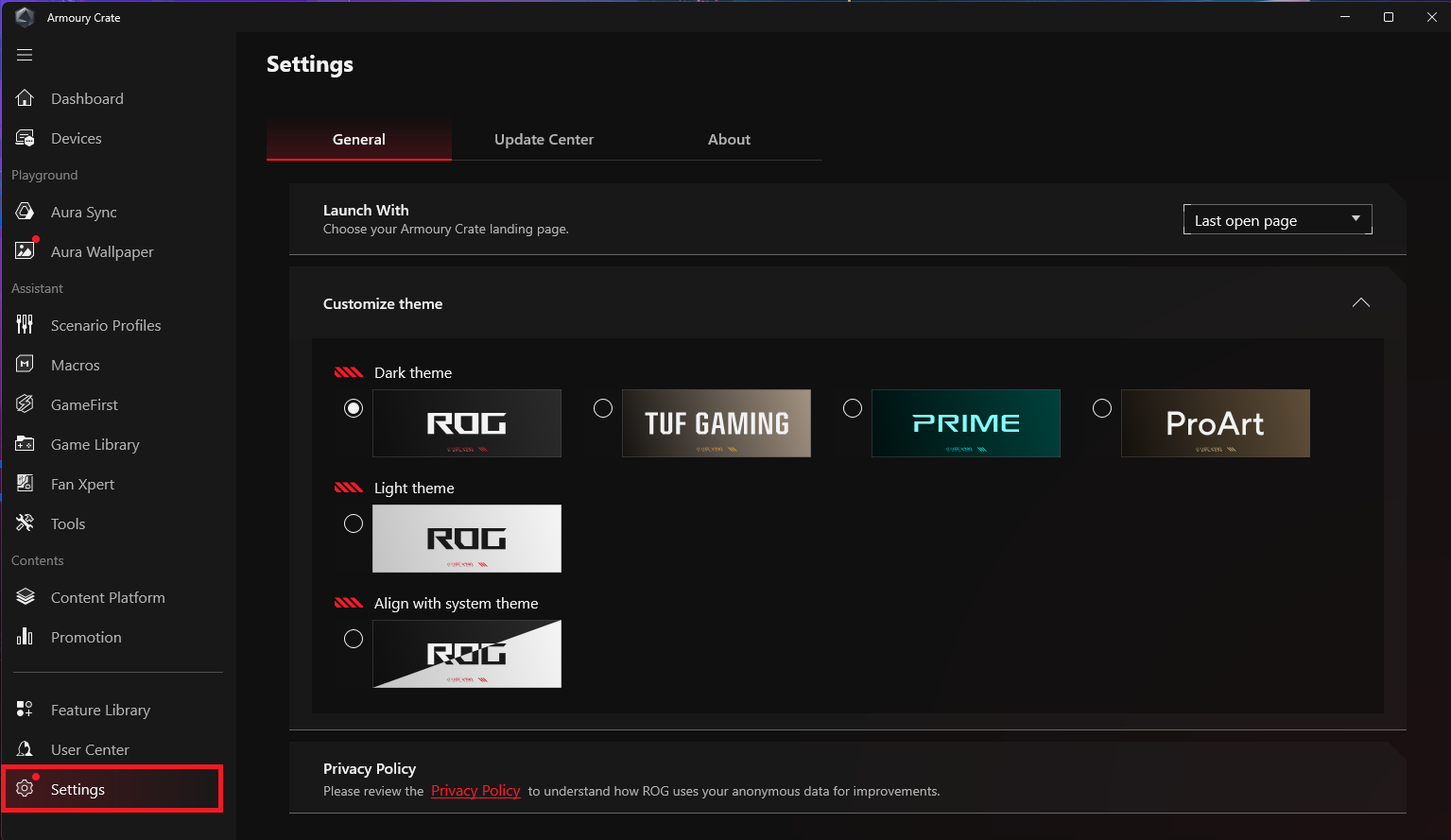Screen dimensions: 1451x840
Task: Open User Center label in sidebar
Action: pyautogui.click(x=90, y=749)
